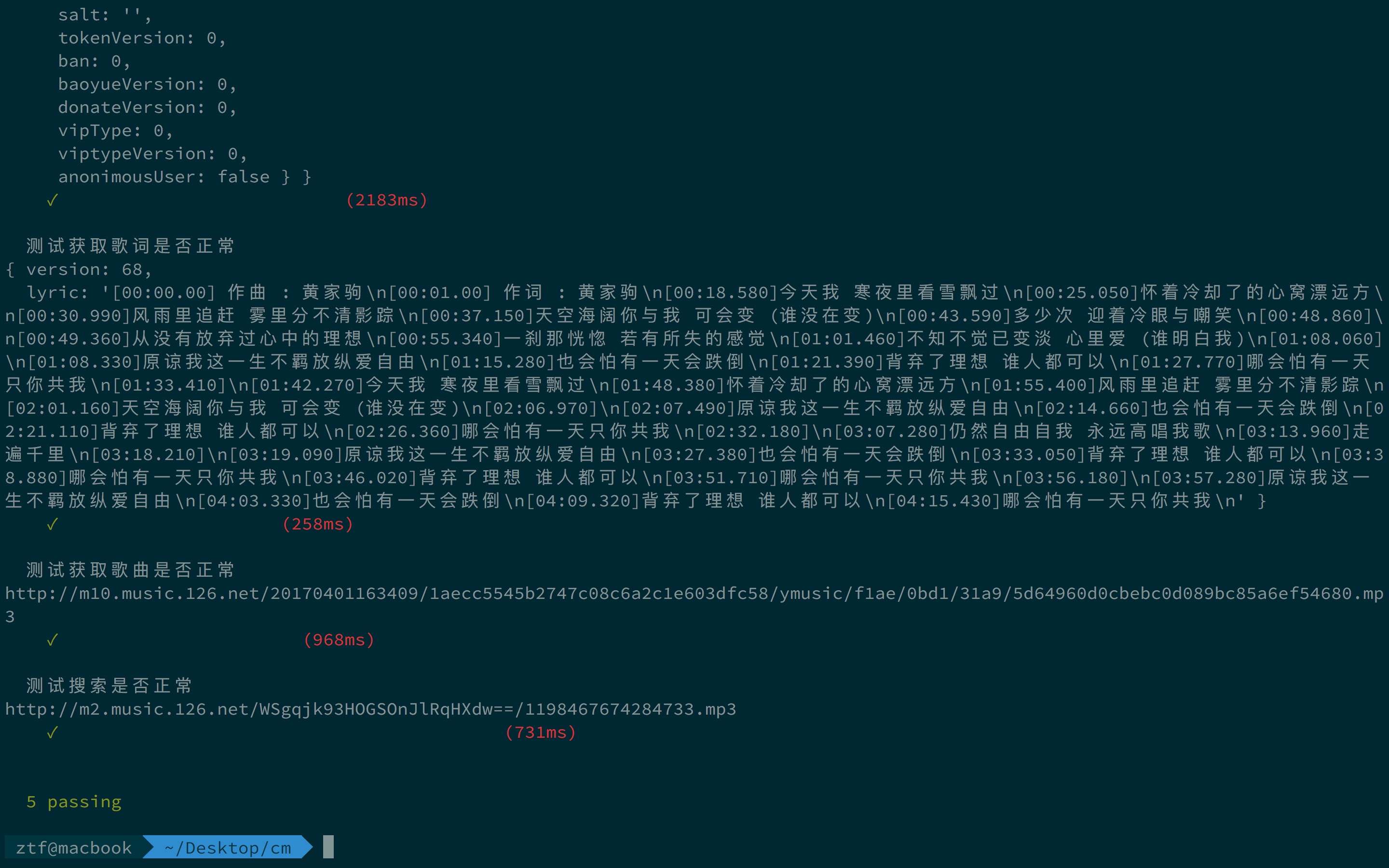
Task: Click the ~/Desktop/cm path segment
Action: (x=228, y=848)
